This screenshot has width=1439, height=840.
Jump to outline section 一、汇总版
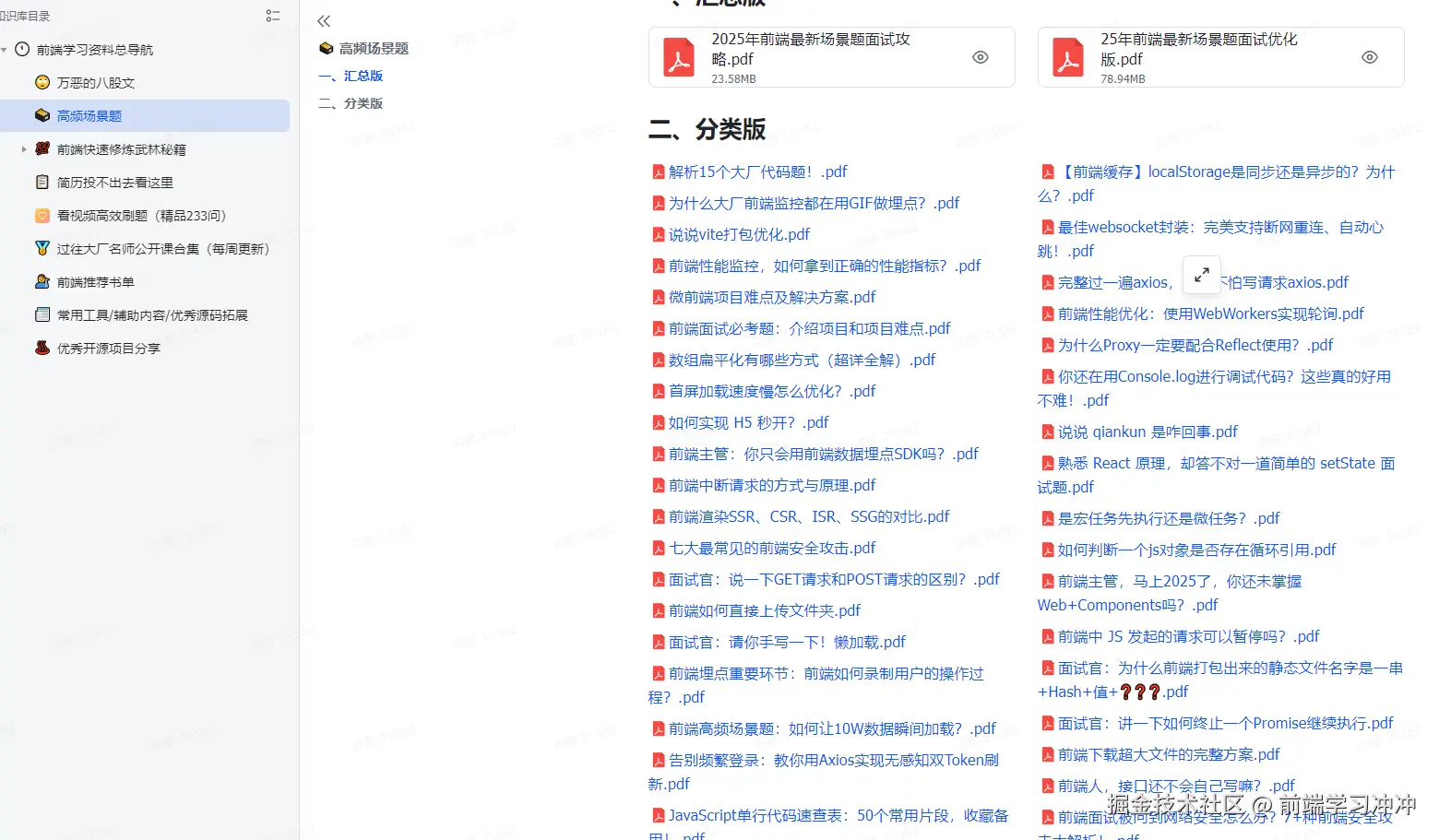click(x=351, y=76)
